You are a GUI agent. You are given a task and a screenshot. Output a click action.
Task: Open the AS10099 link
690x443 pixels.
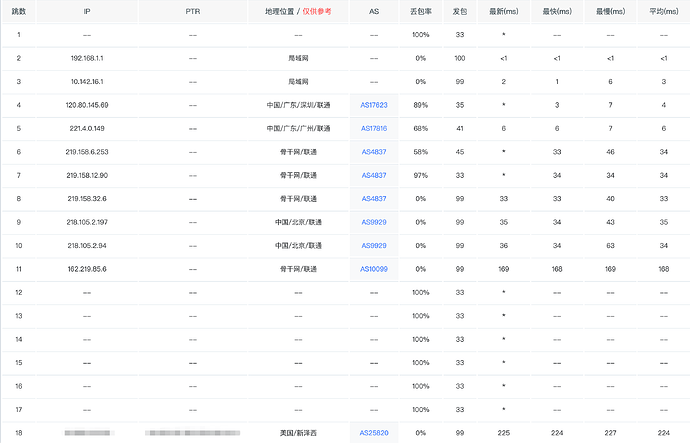click(x=374, y=269)
